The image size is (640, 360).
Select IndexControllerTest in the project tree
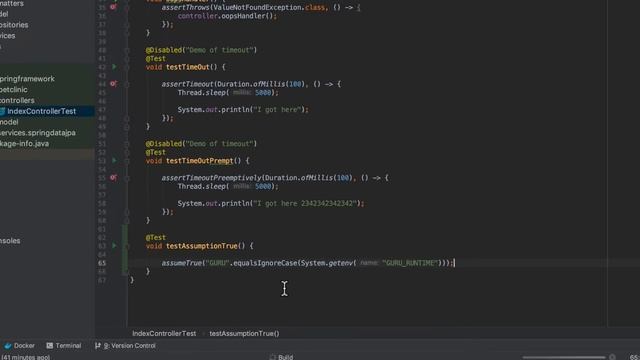(x=41, y=111)
